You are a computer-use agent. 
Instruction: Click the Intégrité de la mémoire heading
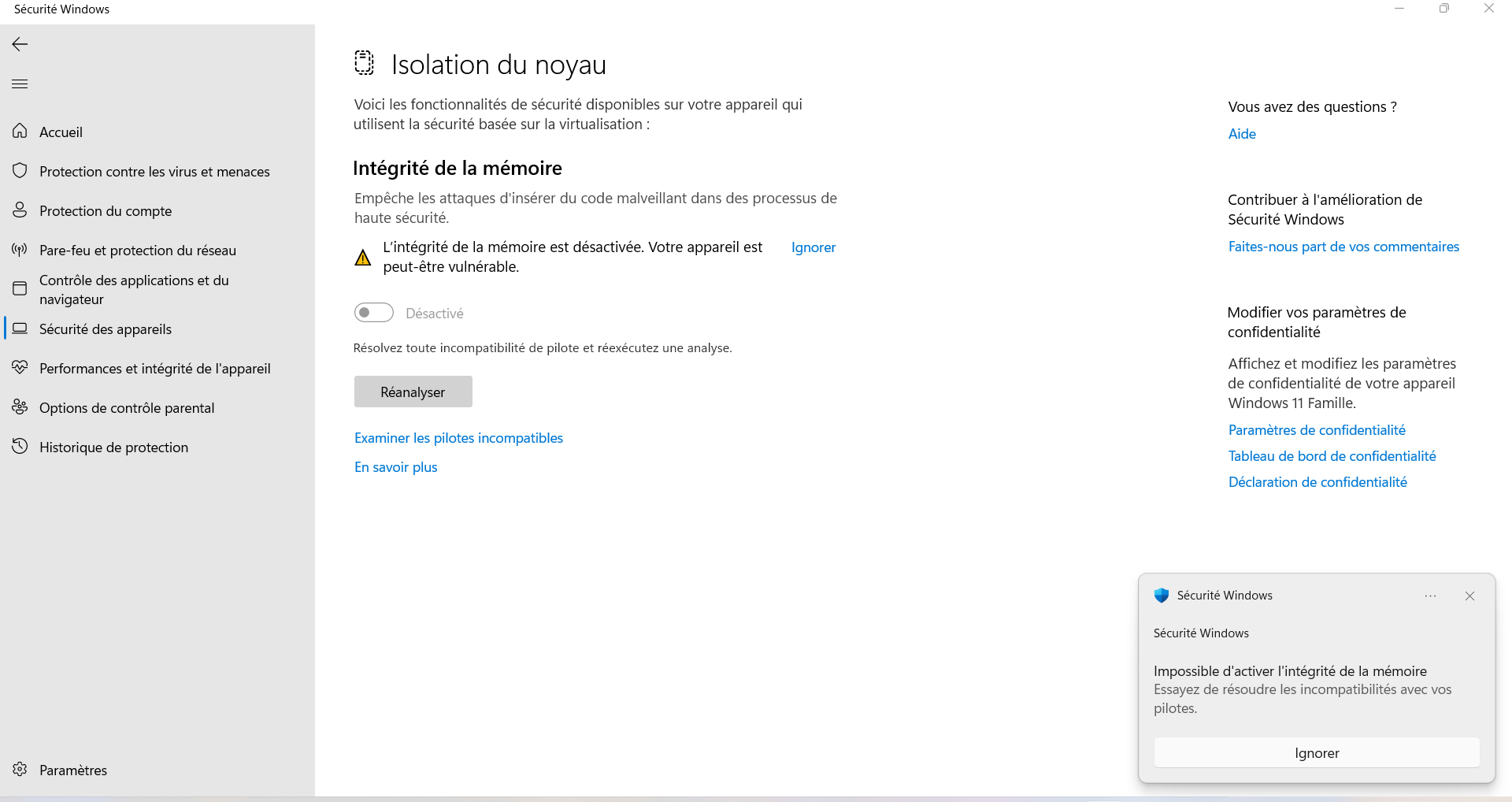coord(458,168)
